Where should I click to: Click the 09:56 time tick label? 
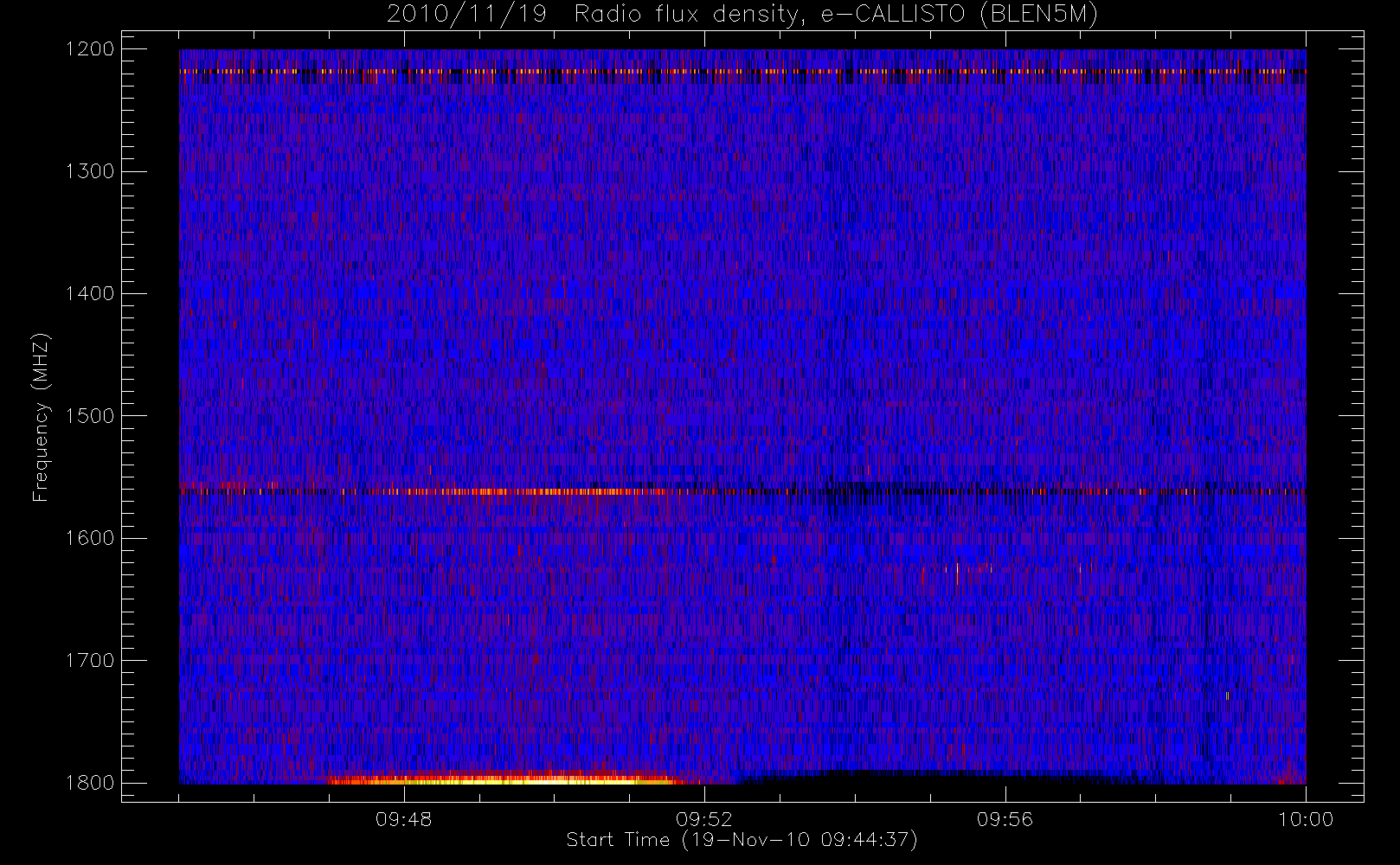1005,819
